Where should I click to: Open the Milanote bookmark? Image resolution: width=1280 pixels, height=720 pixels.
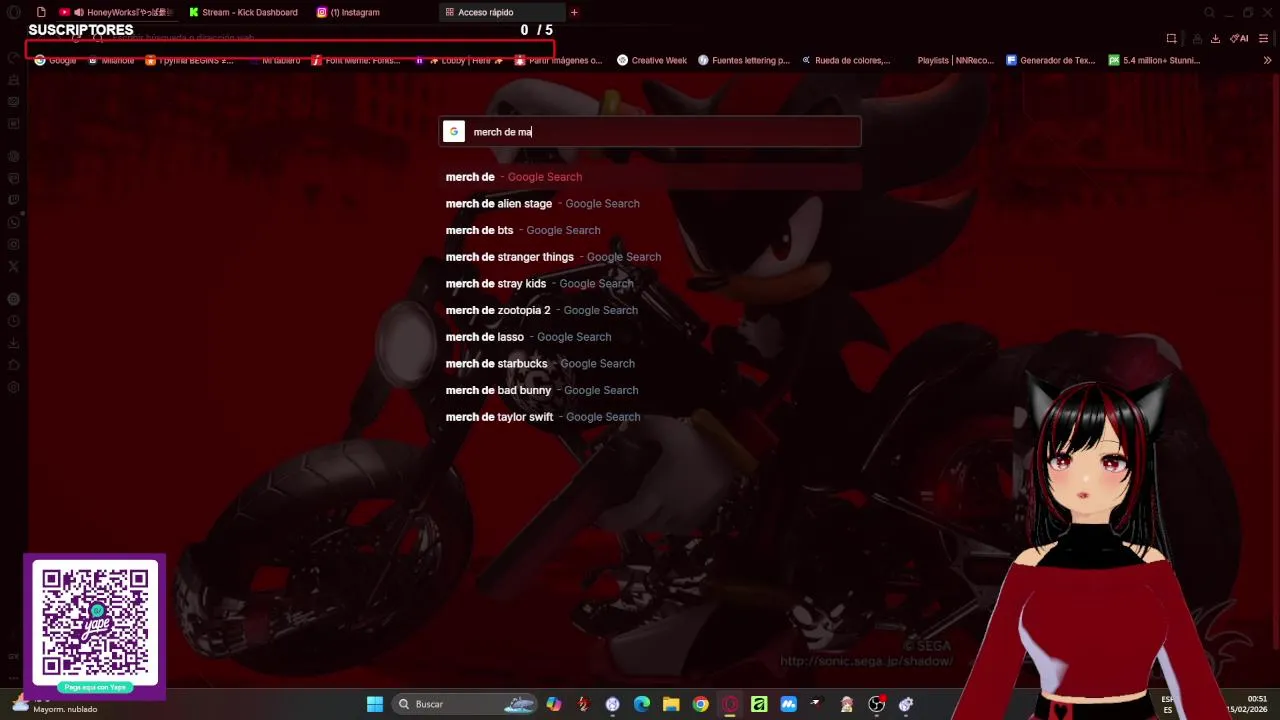[x=111, y=60]
